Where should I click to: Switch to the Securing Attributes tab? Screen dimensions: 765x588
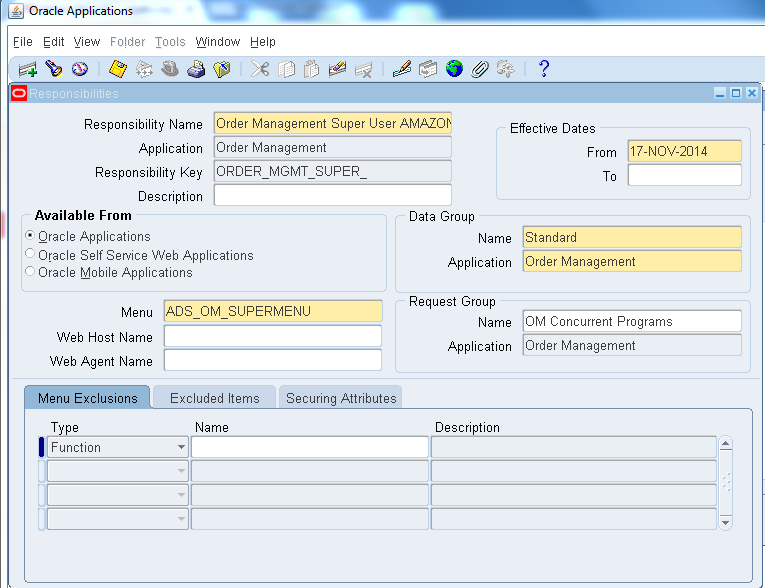(x=341, y=398)
